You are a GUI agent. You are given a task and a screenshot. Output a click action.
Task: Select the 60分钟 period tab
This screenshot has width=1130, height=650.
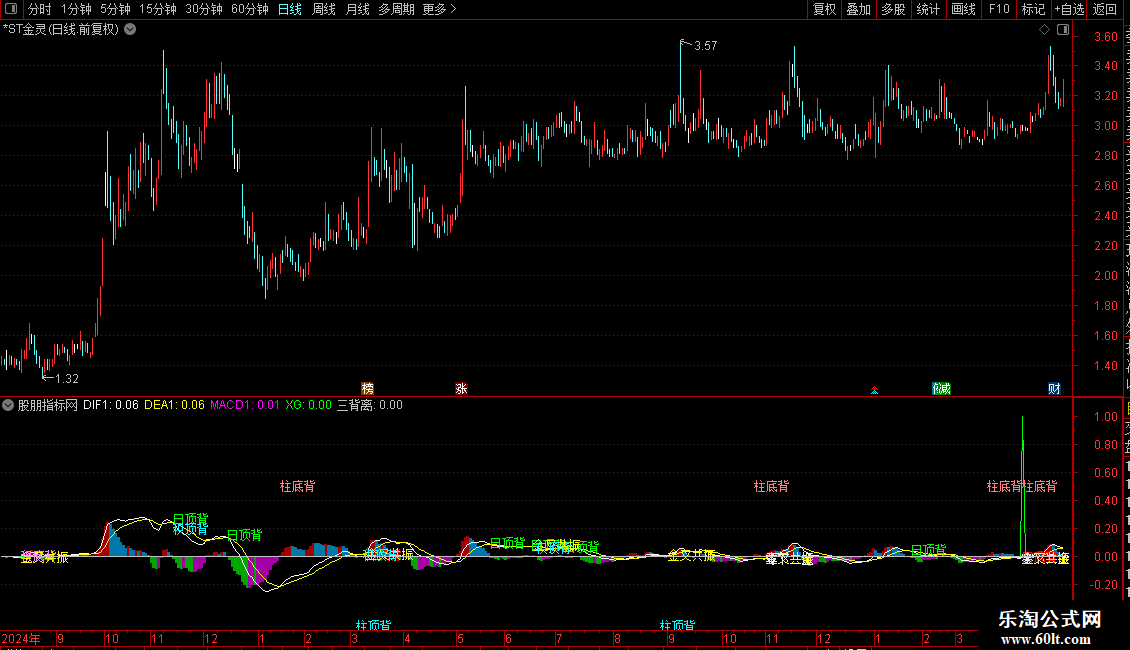(250, 9)
